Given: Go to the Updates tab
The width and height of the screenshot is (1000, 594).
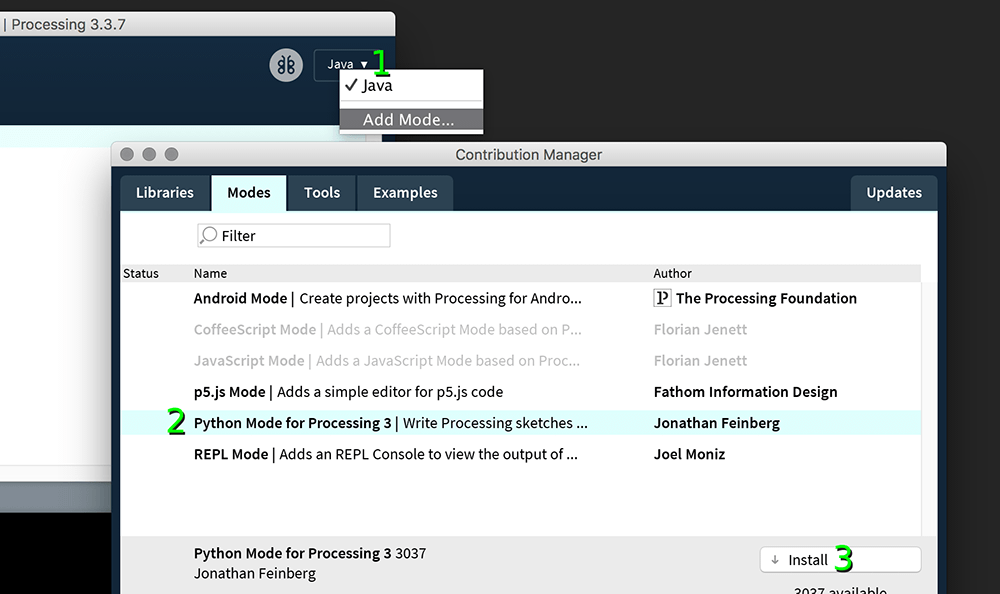Looking at the screenshot, I should pyautogui.click(x=893, y=193).
